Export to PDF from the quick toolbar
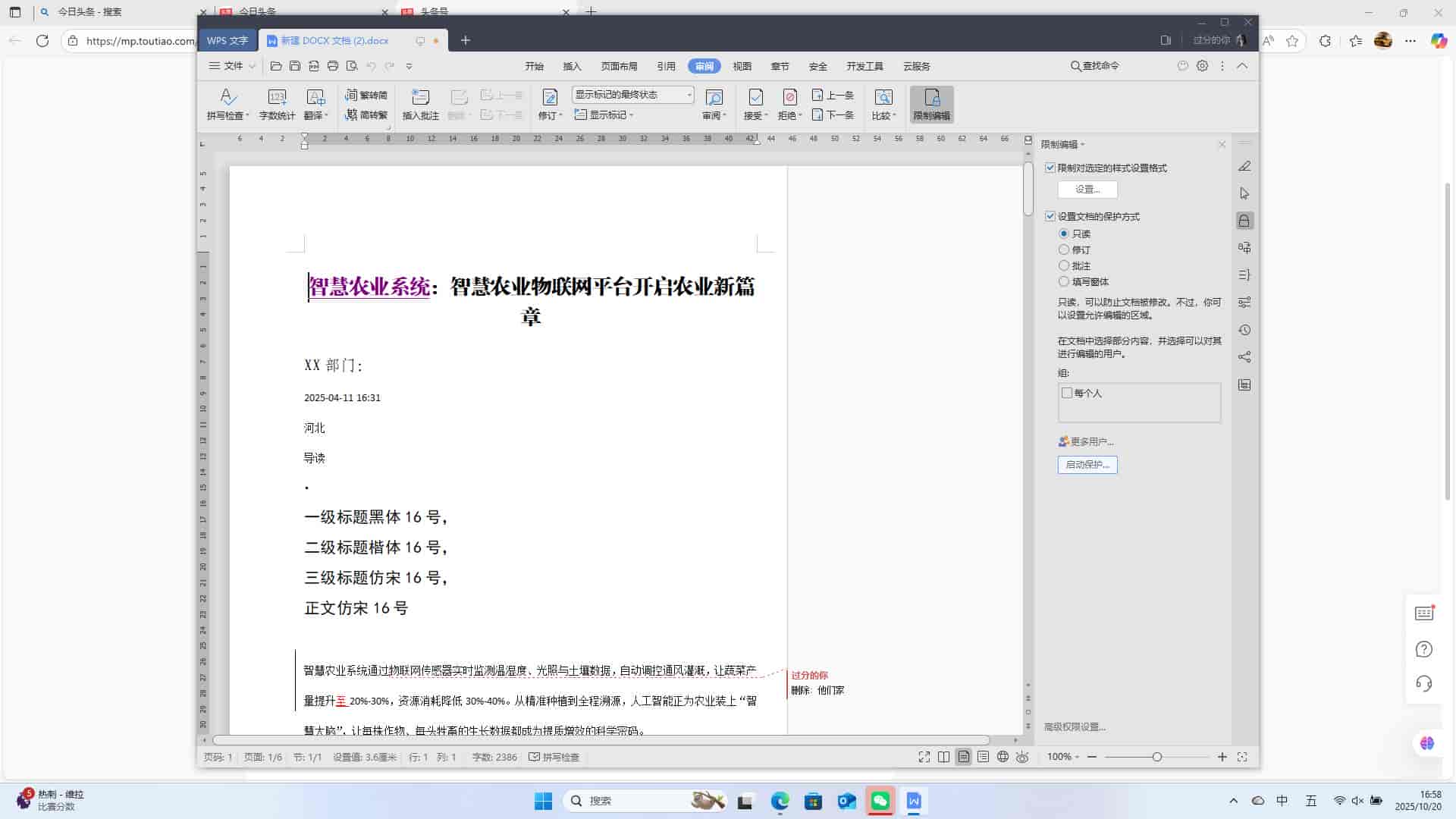The image size is (1456, 819). [313, 66]
